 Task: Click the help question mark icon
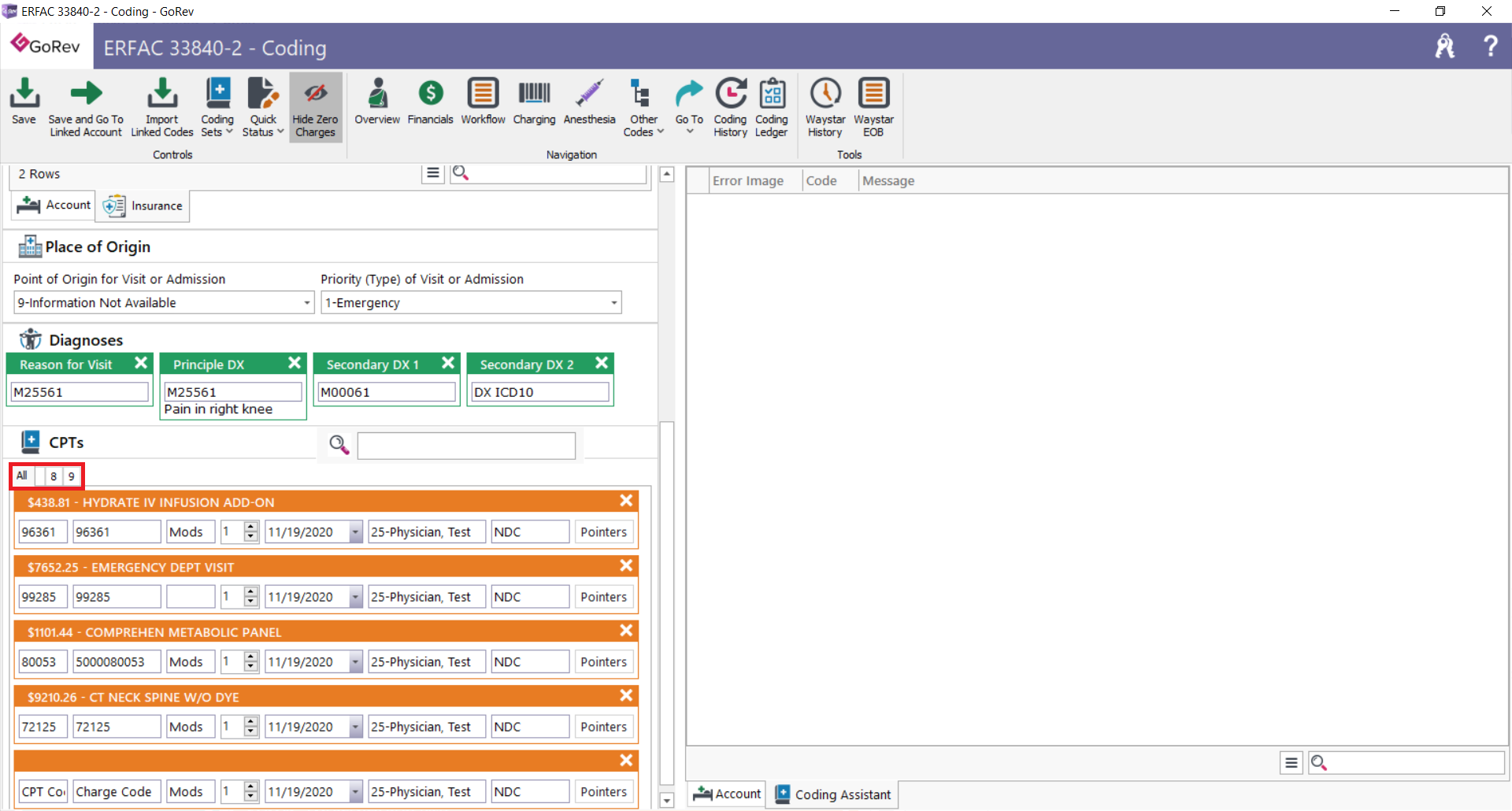point(1490,46)
